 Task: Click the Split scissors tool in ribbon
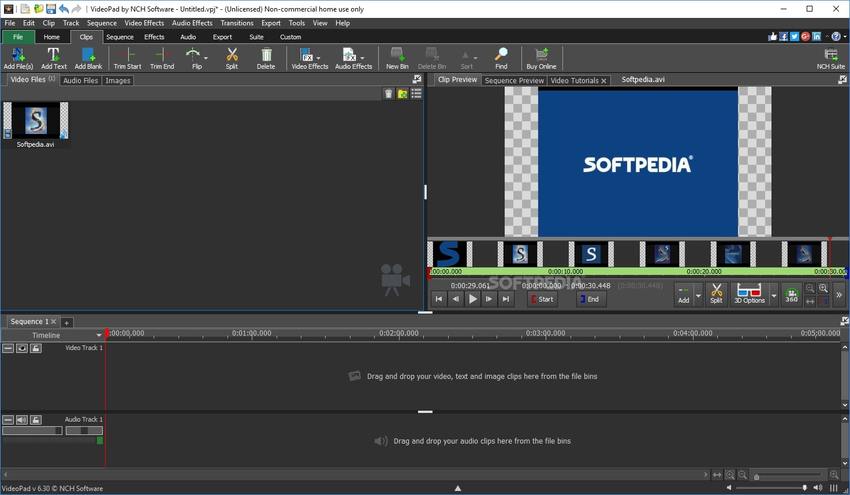(232, 58)
